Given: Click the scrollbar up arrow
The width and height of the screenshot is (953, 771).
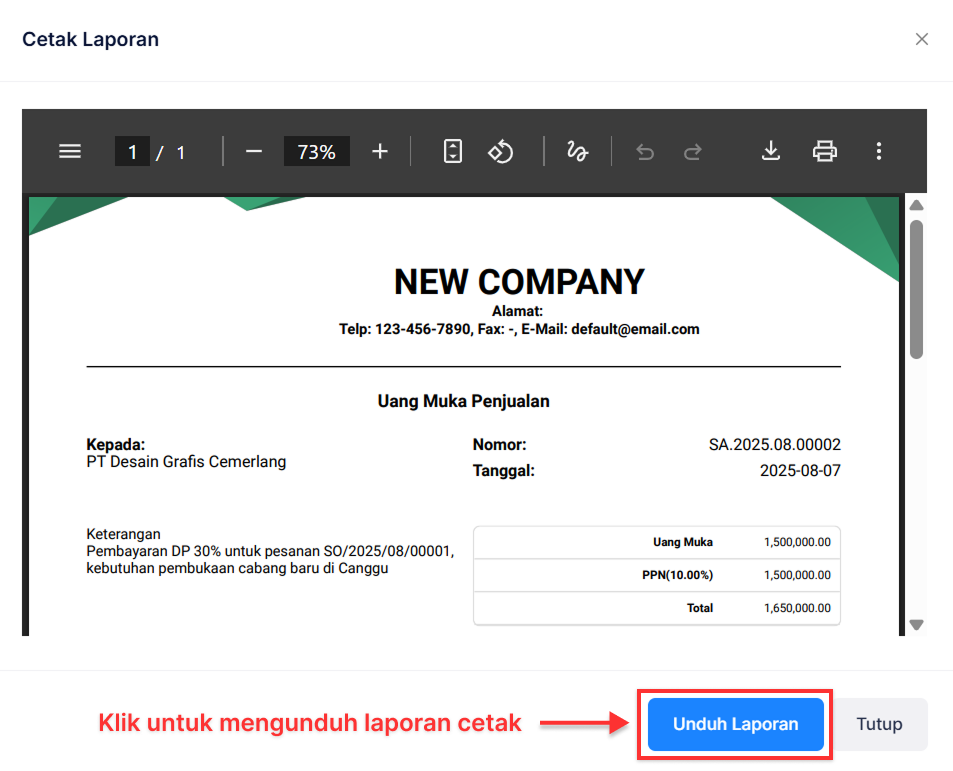Looking at the screenshot, I should click(x=917, y=204).
